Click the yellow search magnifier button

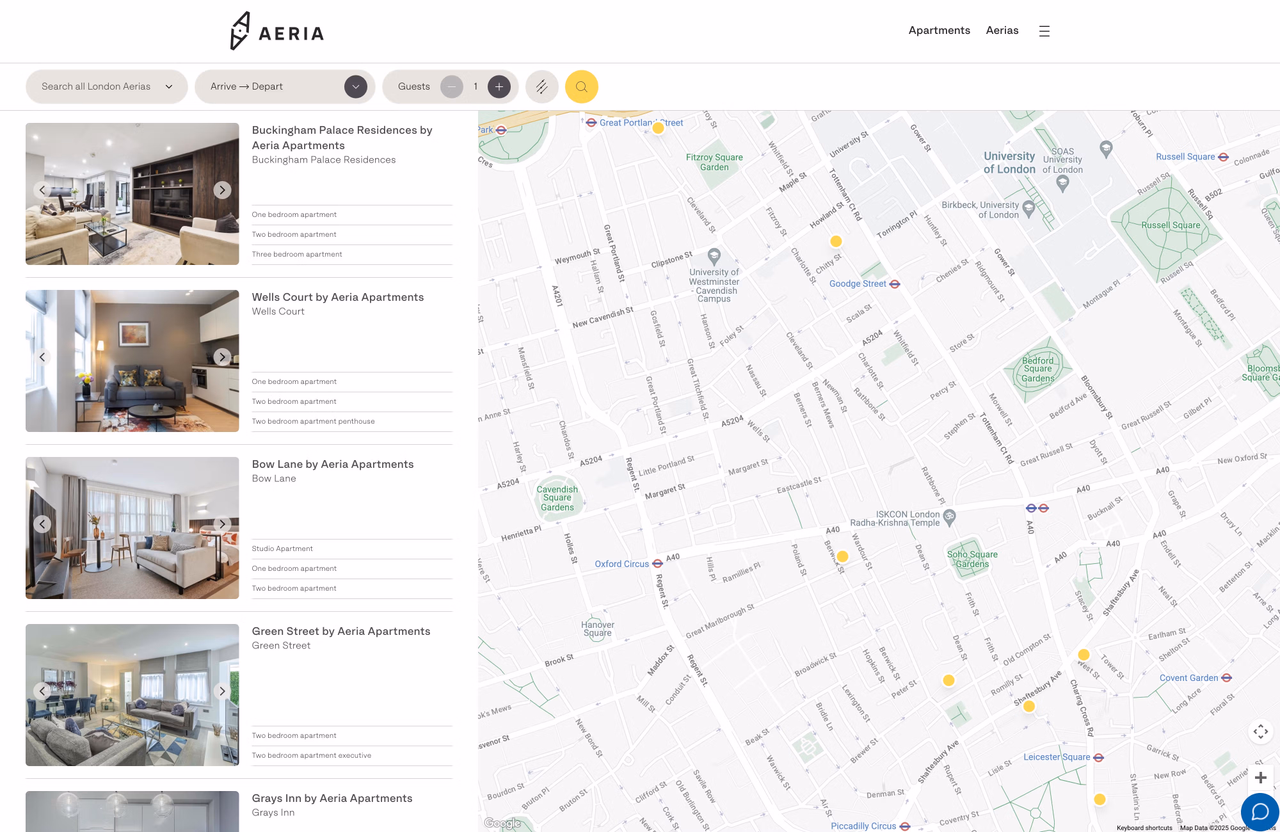pos(581,87)
